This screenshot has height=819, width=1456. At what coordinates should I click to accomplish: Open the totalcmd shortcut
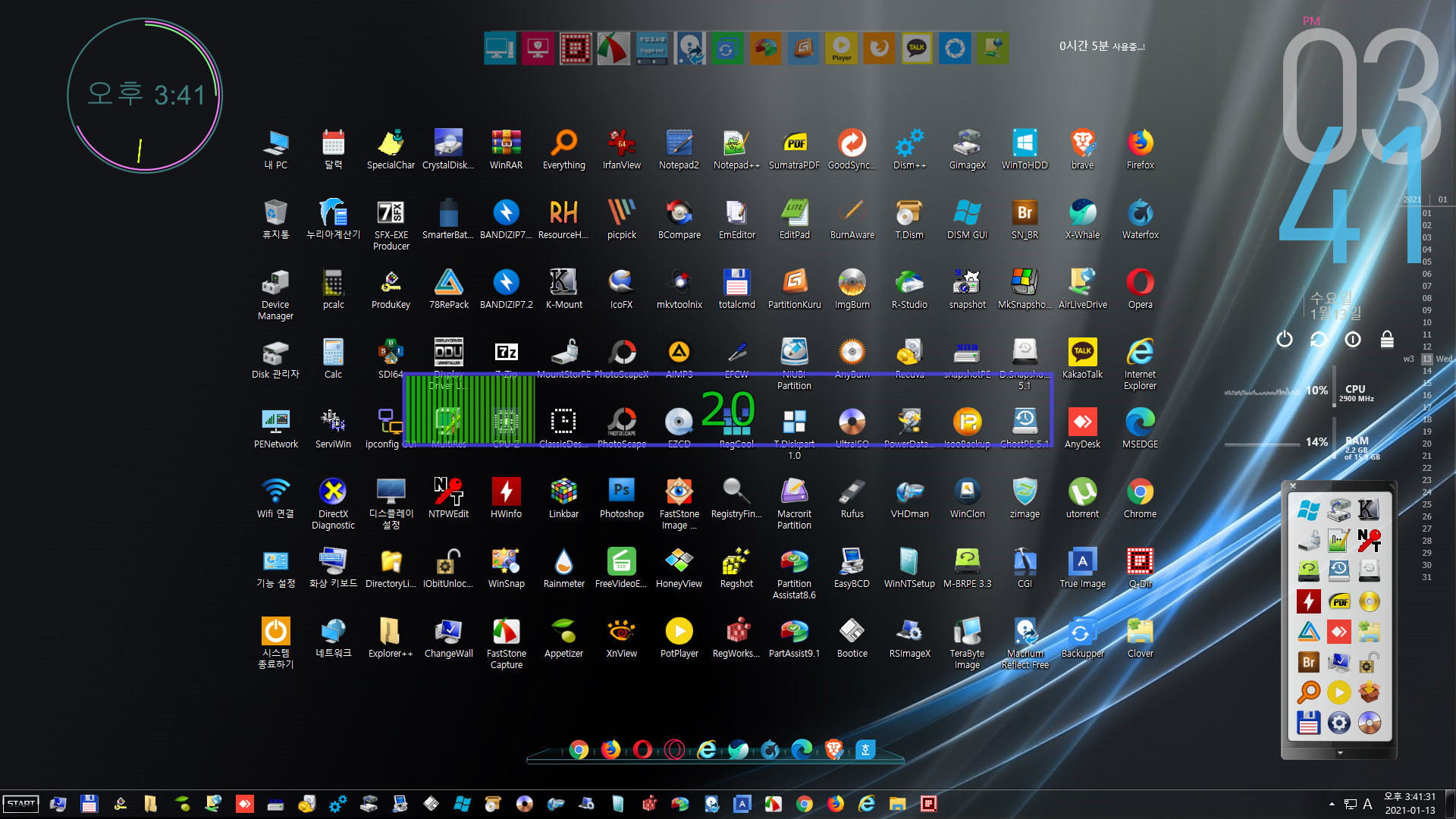[736, 288]
